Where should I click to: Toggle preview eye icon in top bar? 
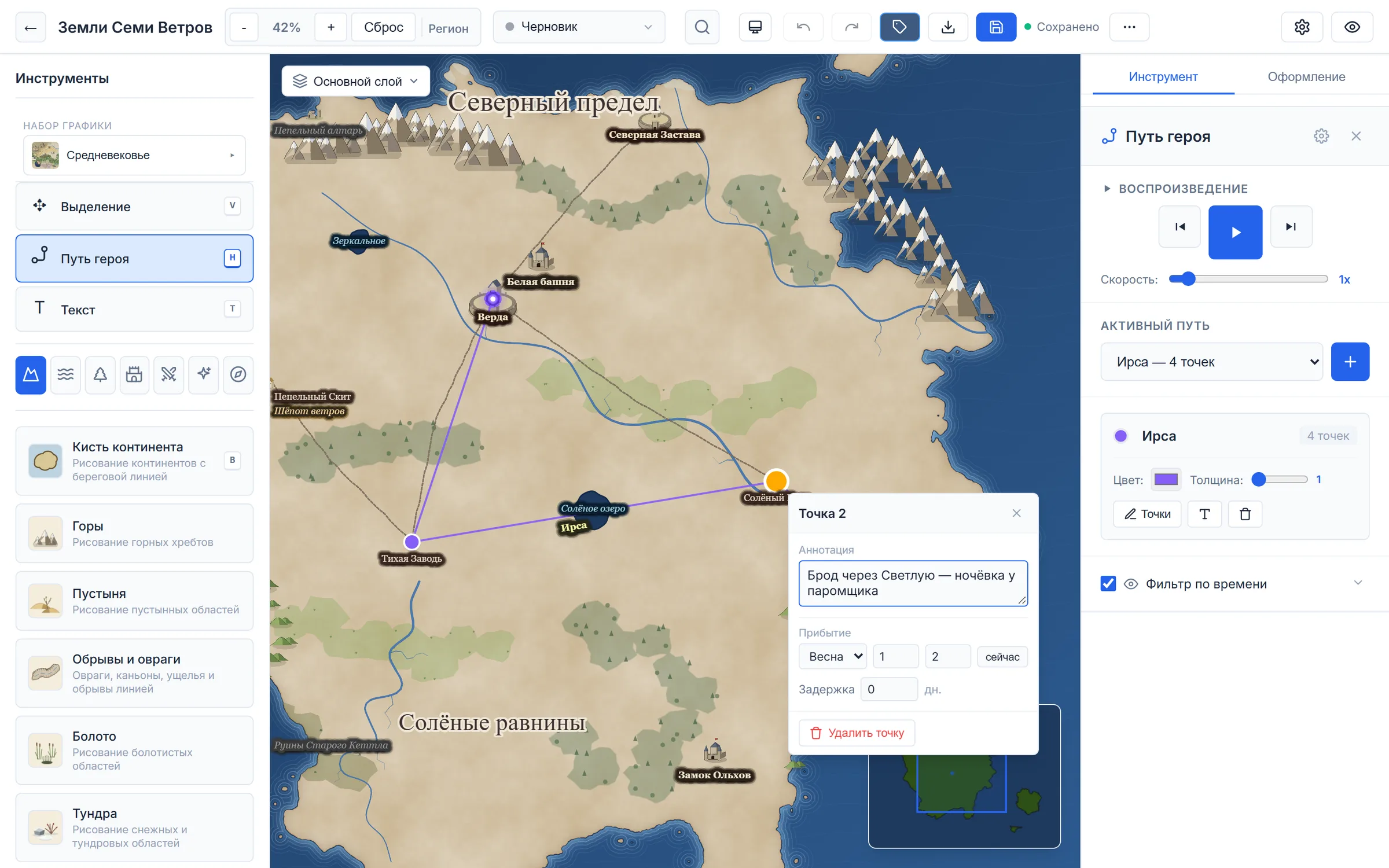point(1352,27)
